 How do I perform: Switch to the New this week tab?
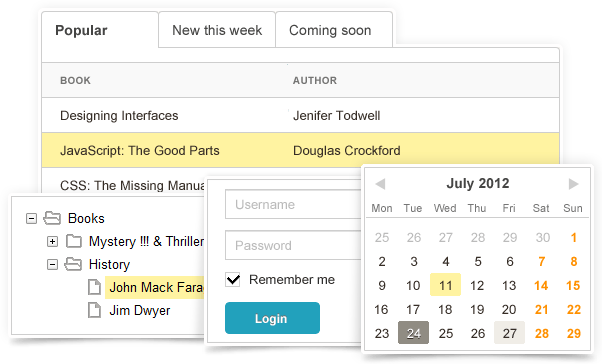[x=217, y=30]
